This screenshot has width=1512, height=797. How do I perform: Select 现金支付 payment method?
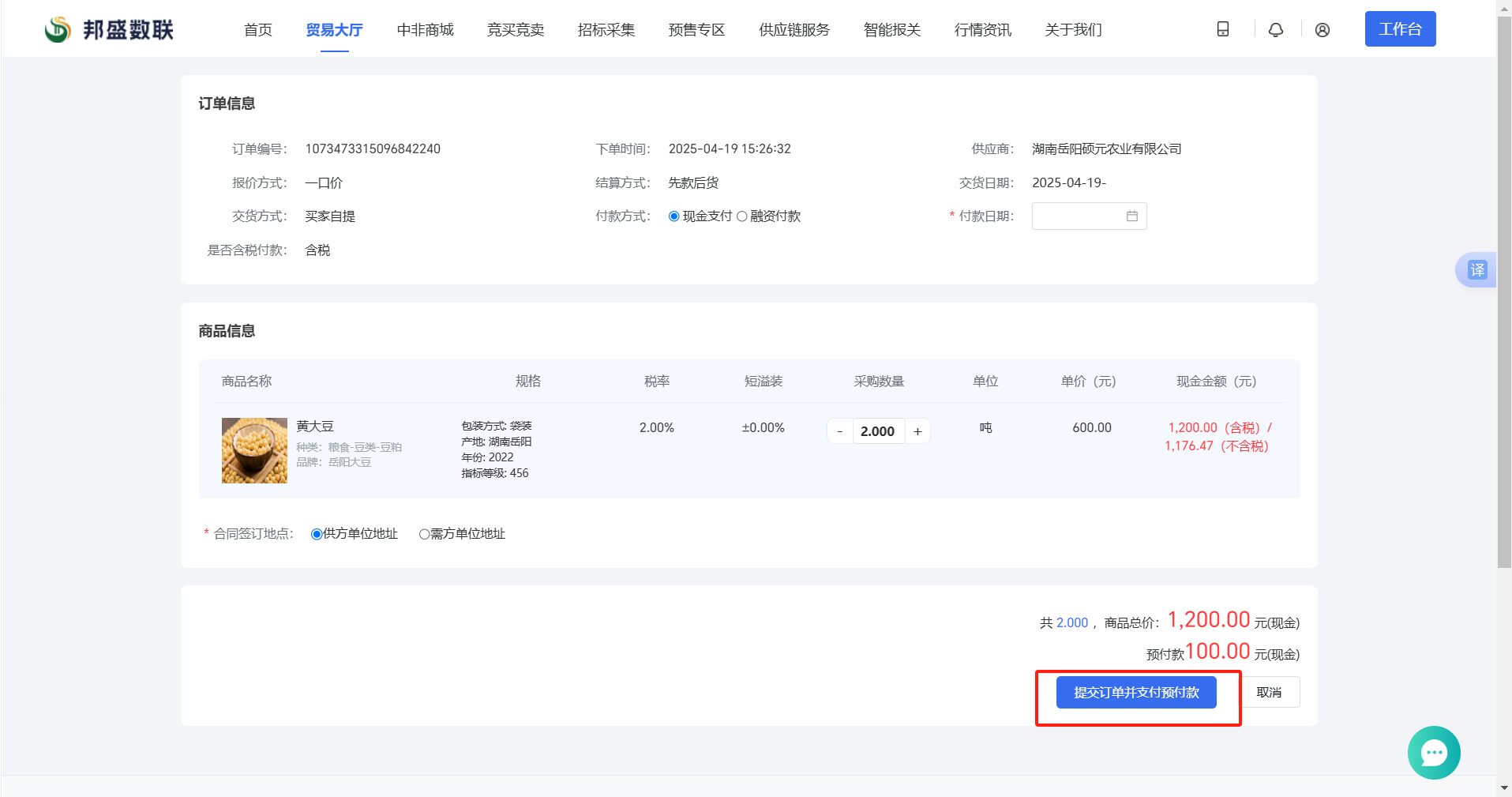(674, 216)
